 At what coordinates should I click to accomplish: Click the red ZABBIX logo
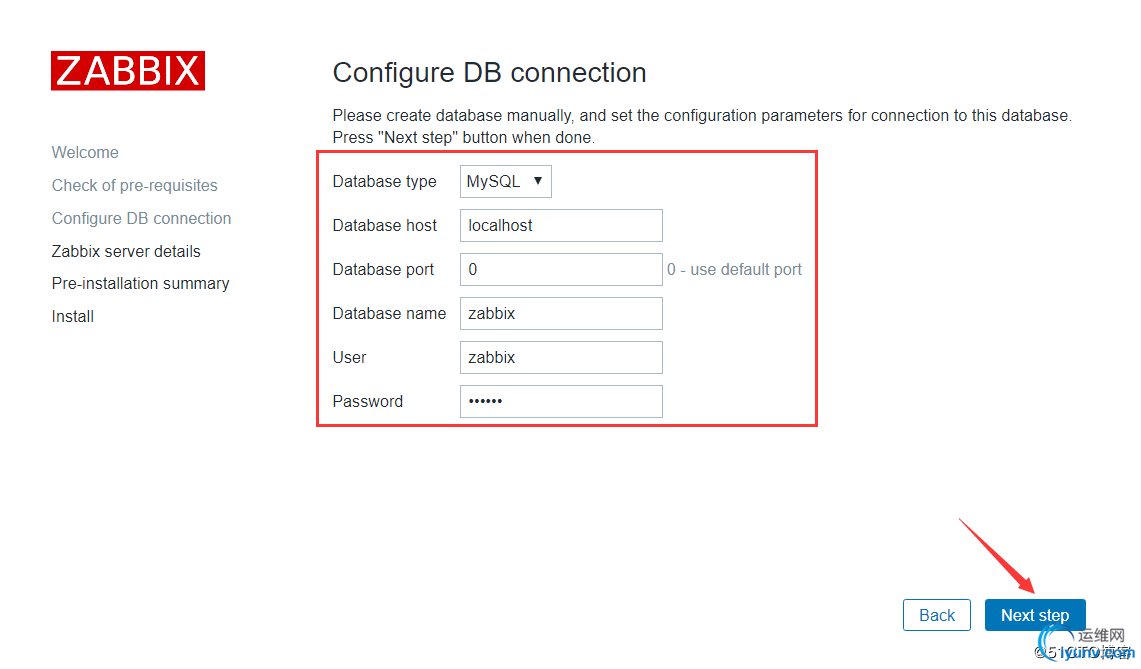[x=127, y=71]
